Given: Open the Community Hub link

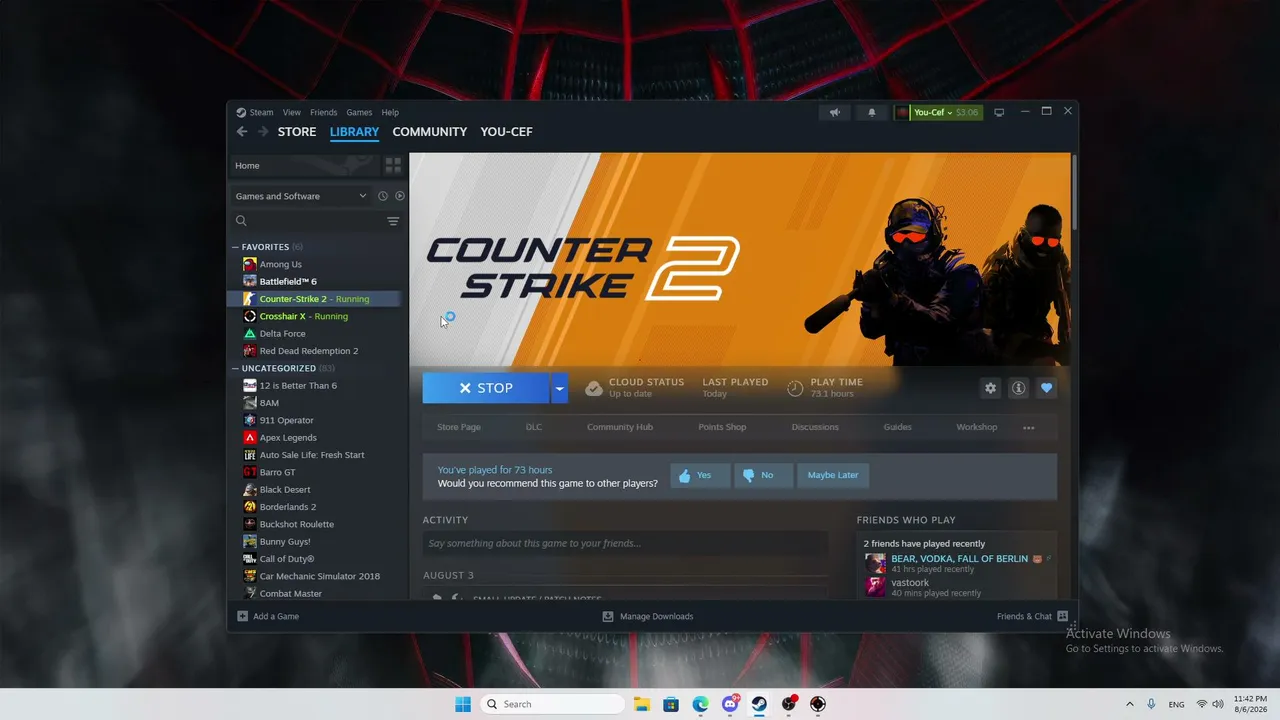Looking at the screenshot, I should (x=620, y=427).
